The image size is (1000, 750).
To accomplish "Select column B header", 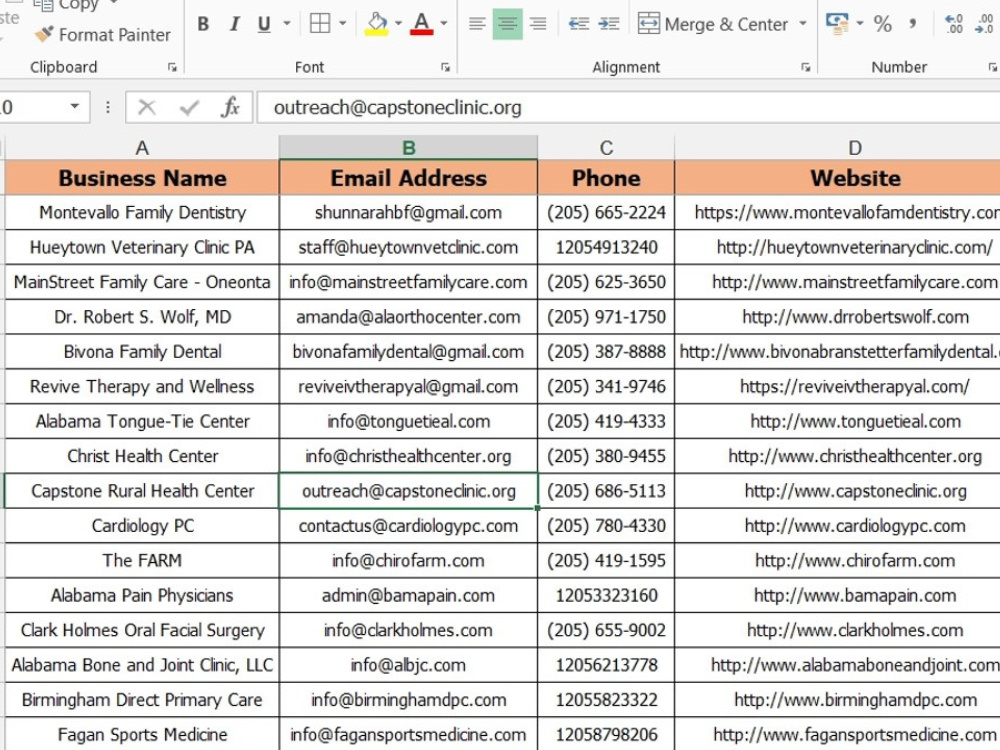I will click(x=408, y=147).
